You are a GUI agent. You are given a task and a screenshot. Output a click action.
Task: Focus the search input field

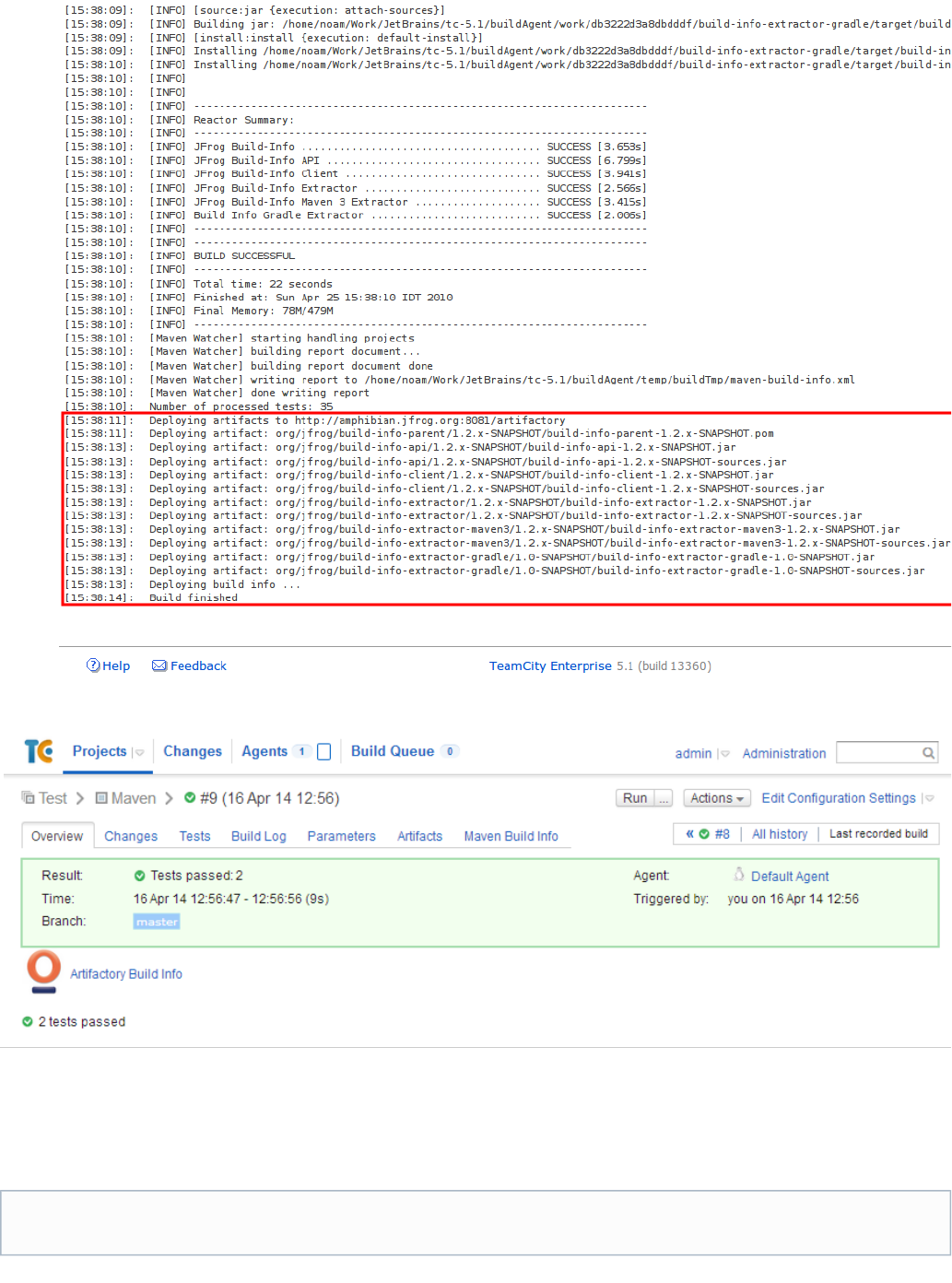[x=879, y=753]
